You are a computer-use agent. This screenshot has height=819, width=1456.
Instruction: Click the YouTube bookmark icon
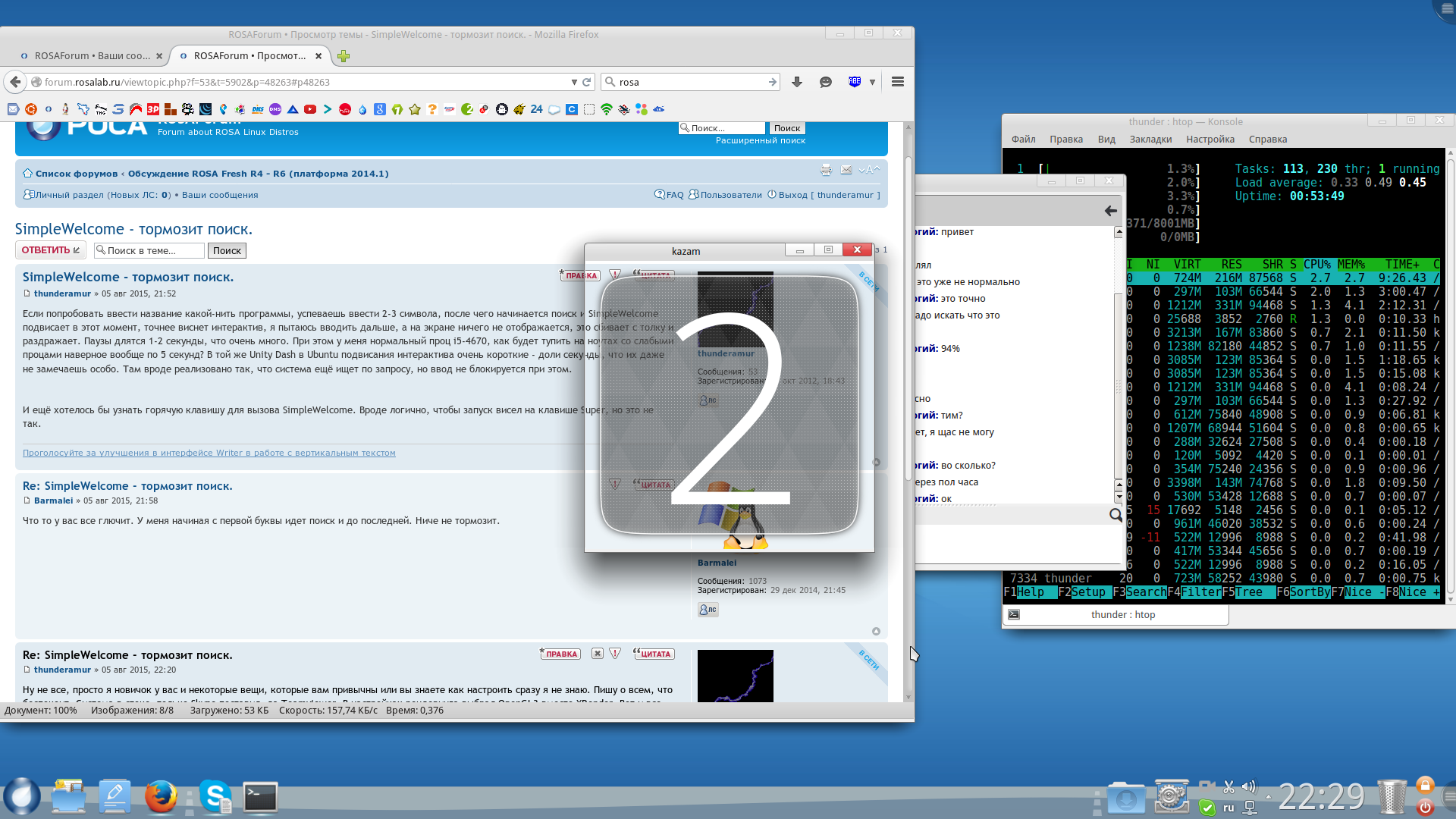(310, 109)
